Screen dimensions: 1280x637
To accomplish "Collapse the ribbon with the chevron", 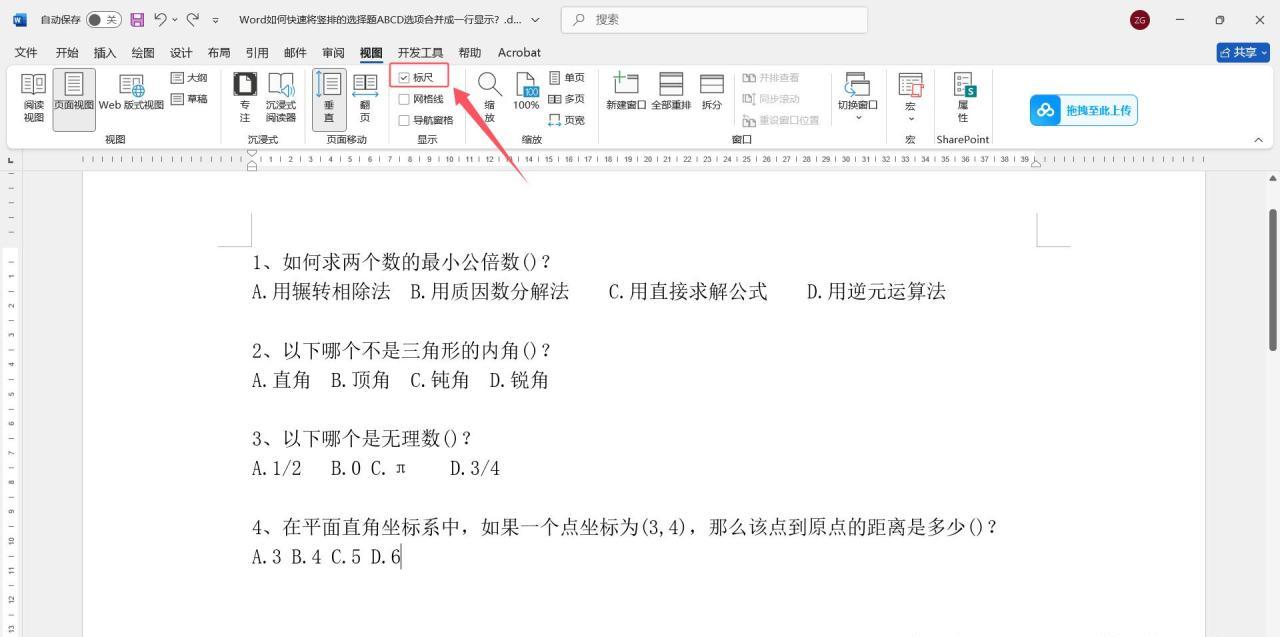I will 1258,140.
